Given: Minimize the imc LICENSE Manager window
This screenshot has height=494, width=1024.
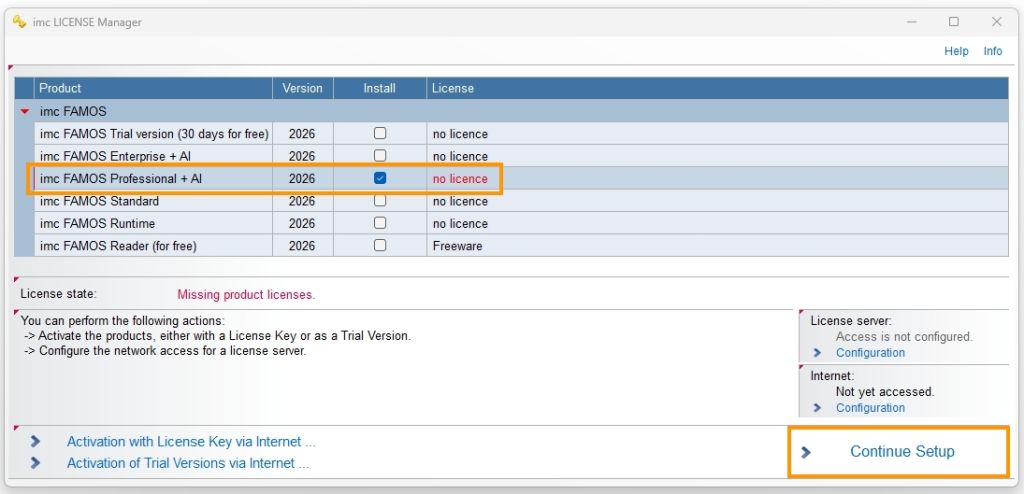Looking at the screenshot, I should click(912, 22).
